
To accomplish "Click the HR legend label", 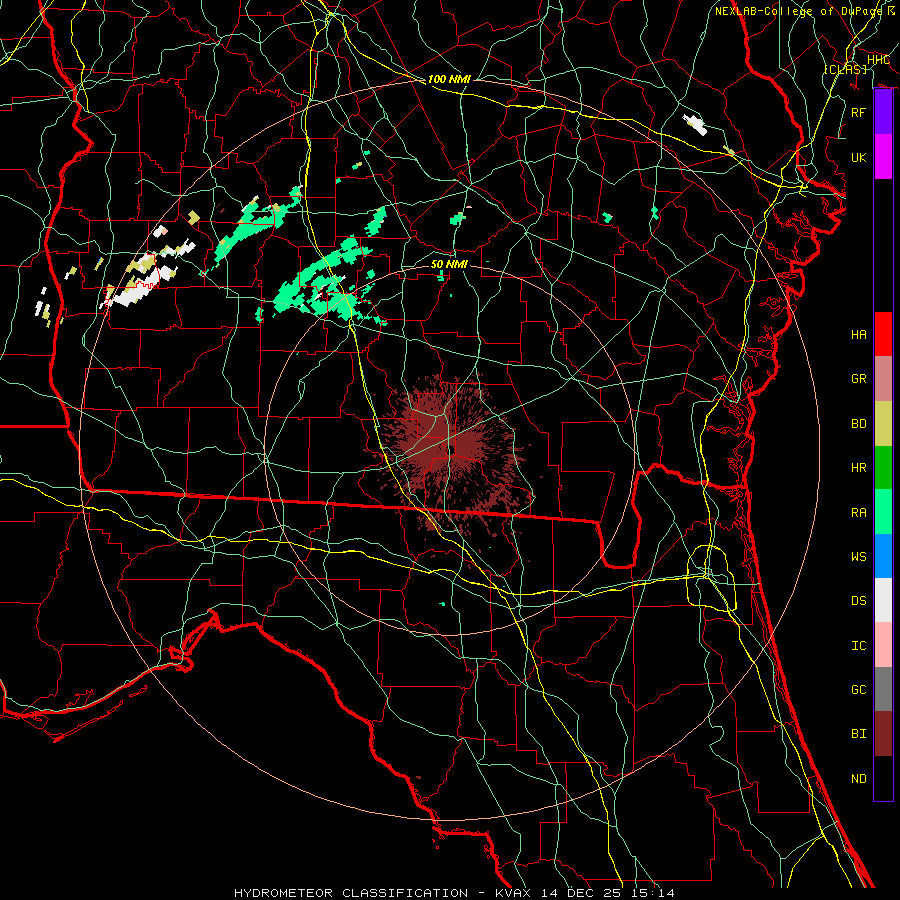I will (859, 468).
